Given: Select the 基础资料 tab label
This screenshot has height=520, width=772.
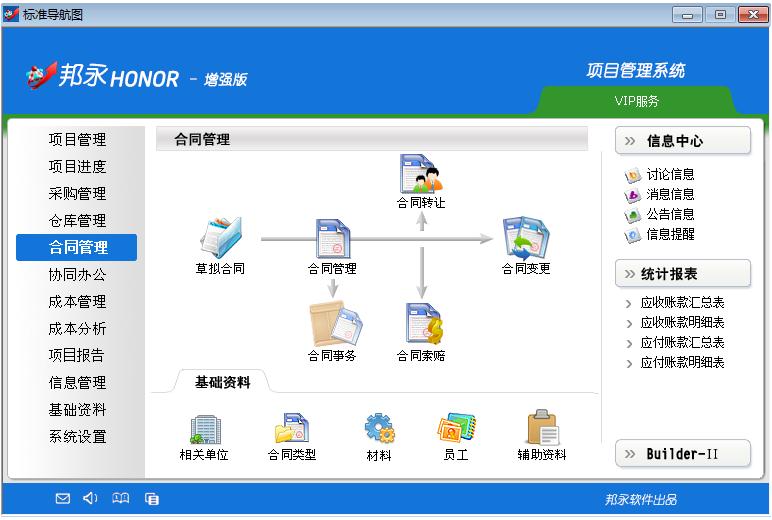Looking at the screenshot, I should click(222, 382).
